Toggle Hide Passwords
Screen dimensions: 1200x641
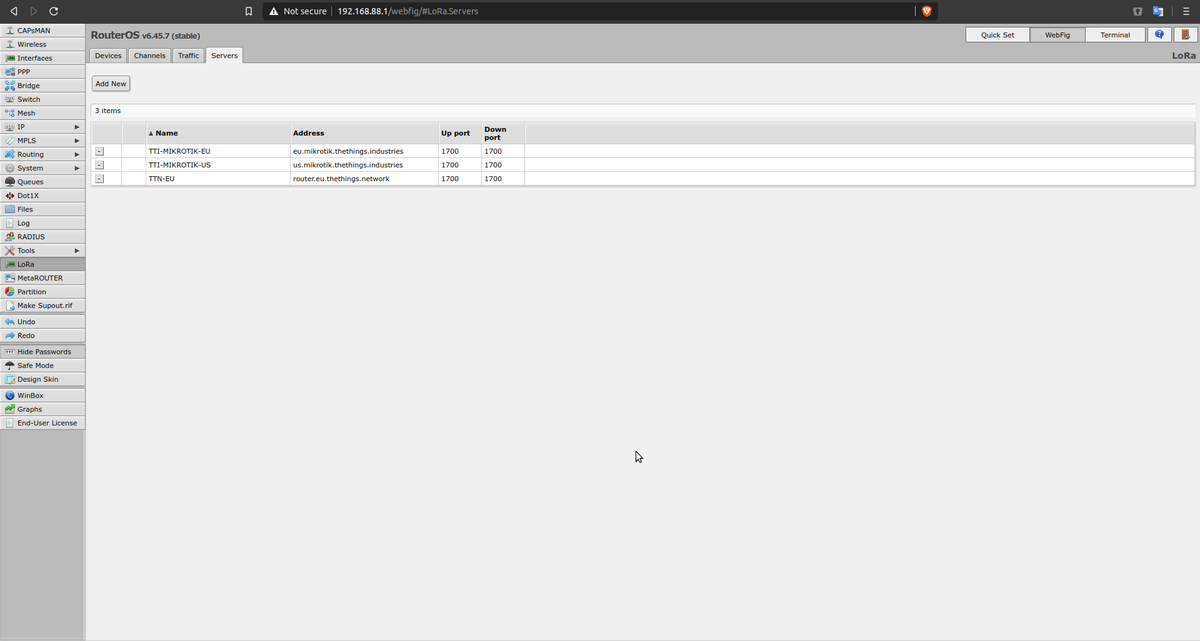tap(42, 352)
